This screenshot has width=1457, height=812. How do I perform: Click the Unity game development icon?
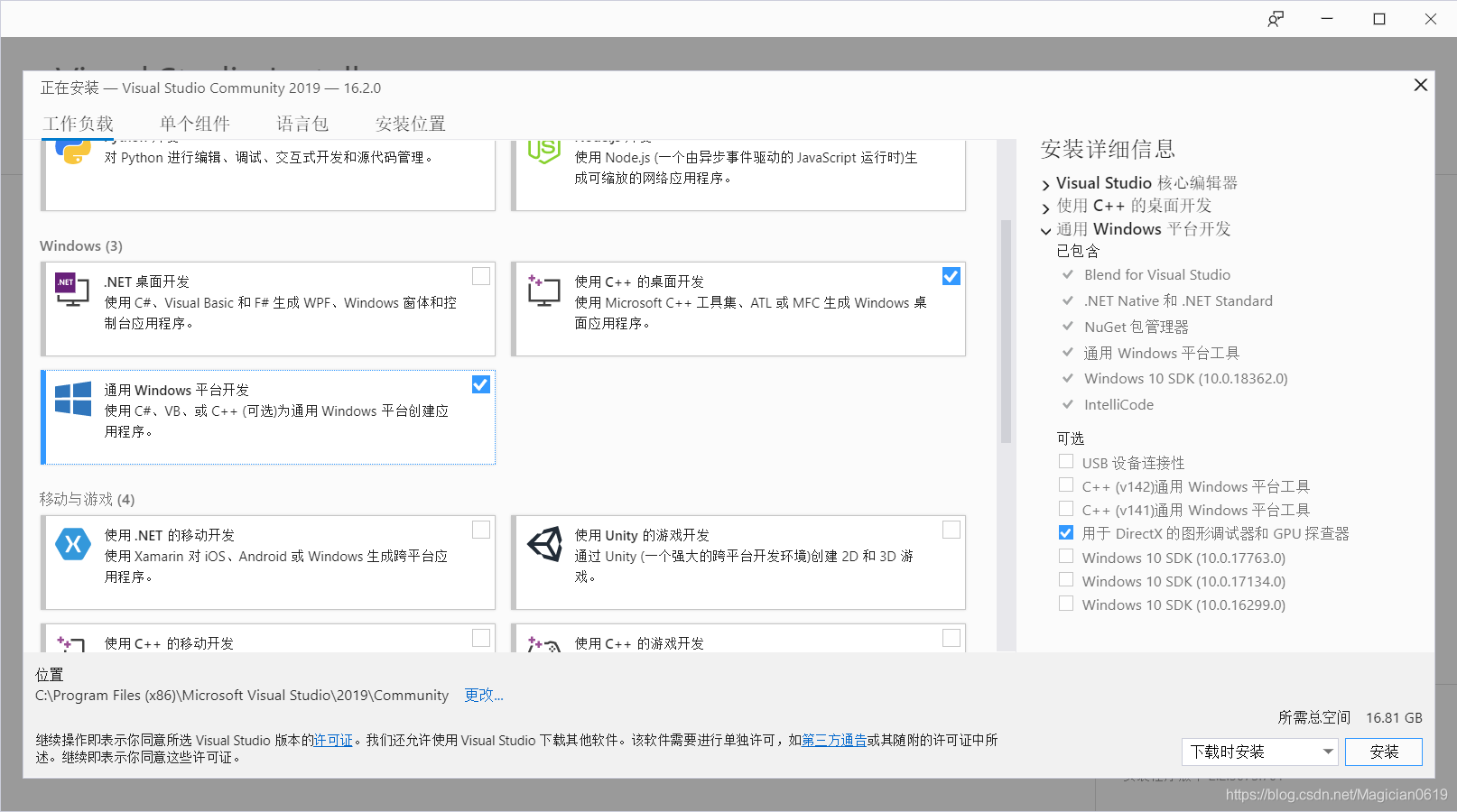coord(544,544)
